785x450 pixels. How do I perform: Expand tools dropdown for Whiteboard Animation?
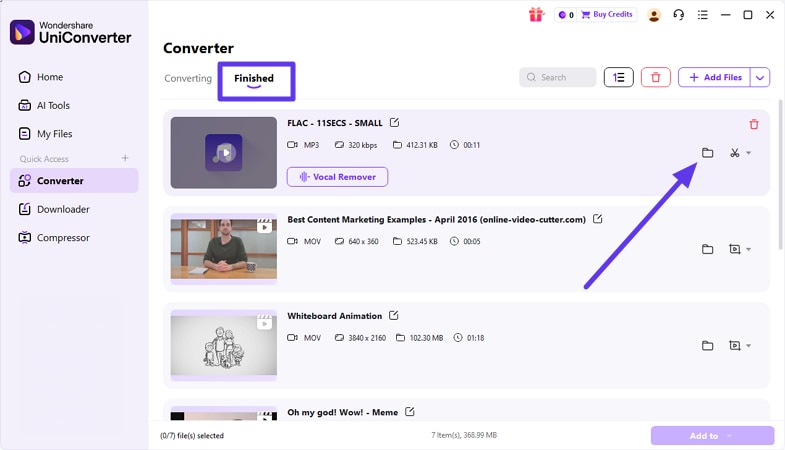point(748,345)
